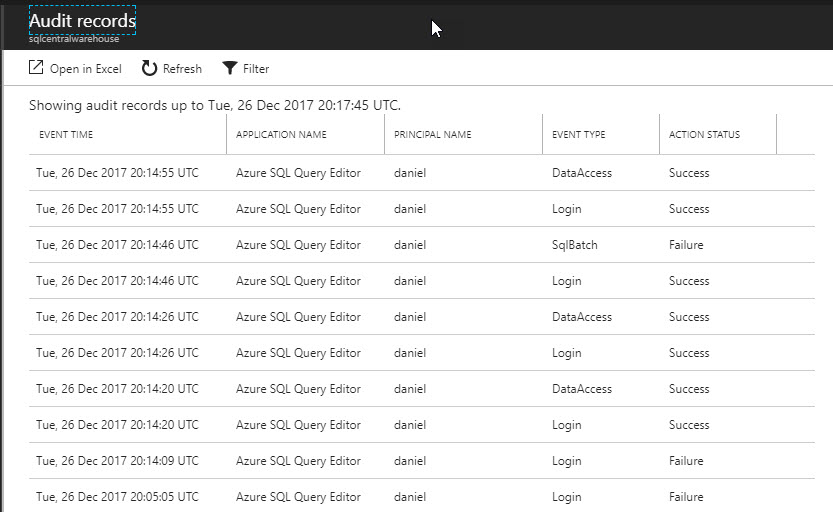Screen dimensions: 833x512
Task: Open the failed Login record at 20:14:09
Action: (421, 461)
